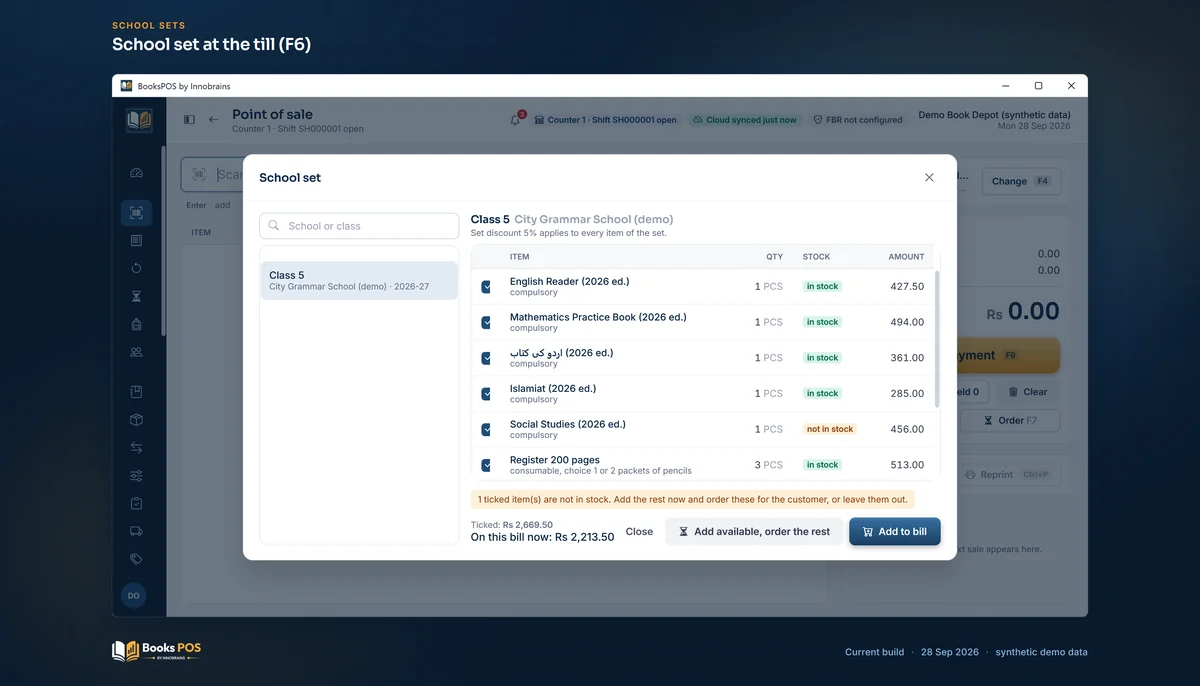Click the Demo Book Depot (synthetic data) label

(x=994, y=115)
